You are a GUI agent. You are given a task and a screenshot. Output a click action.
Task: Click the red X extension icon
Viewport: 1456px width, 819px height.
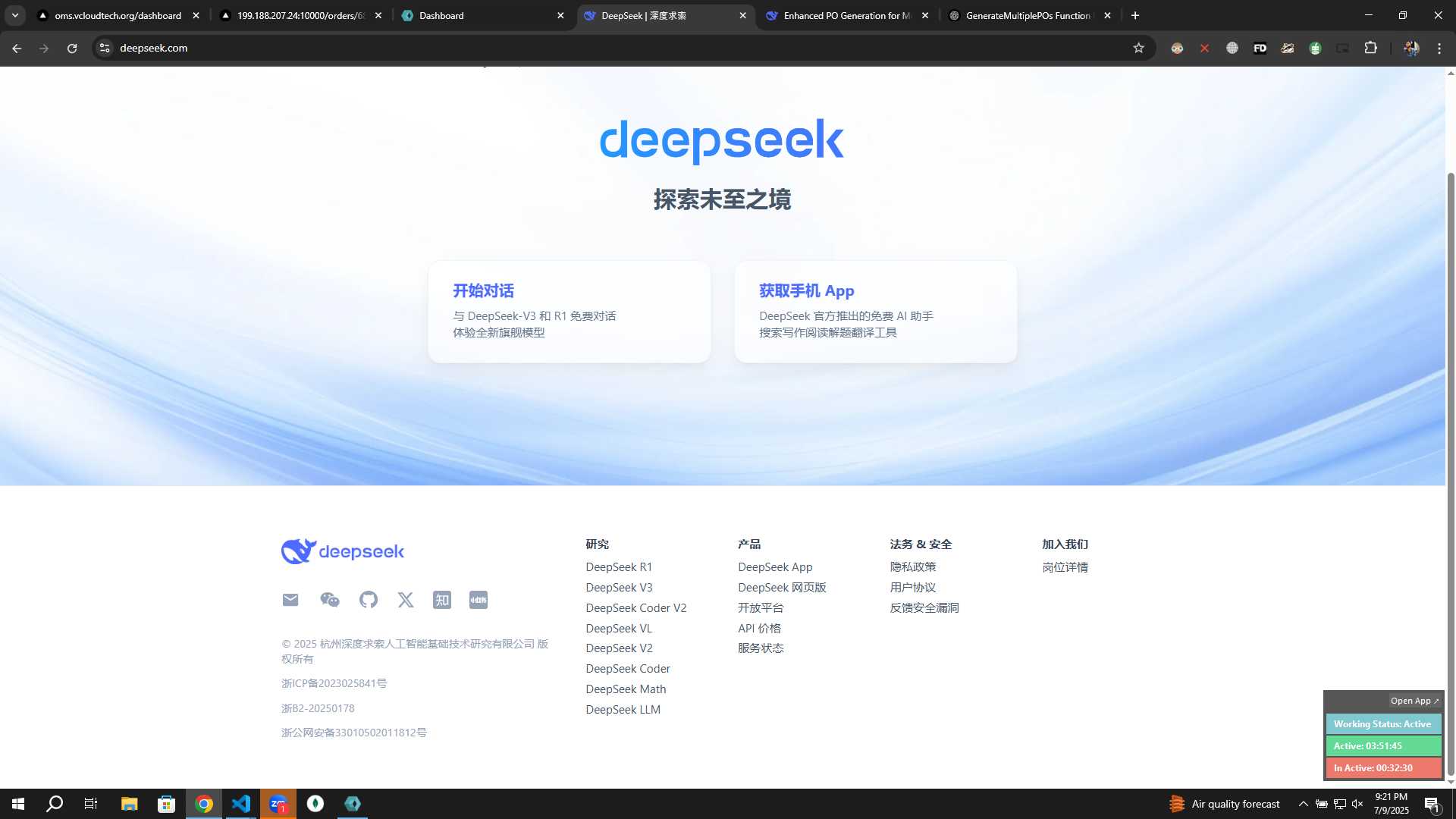coord(1204,48)
